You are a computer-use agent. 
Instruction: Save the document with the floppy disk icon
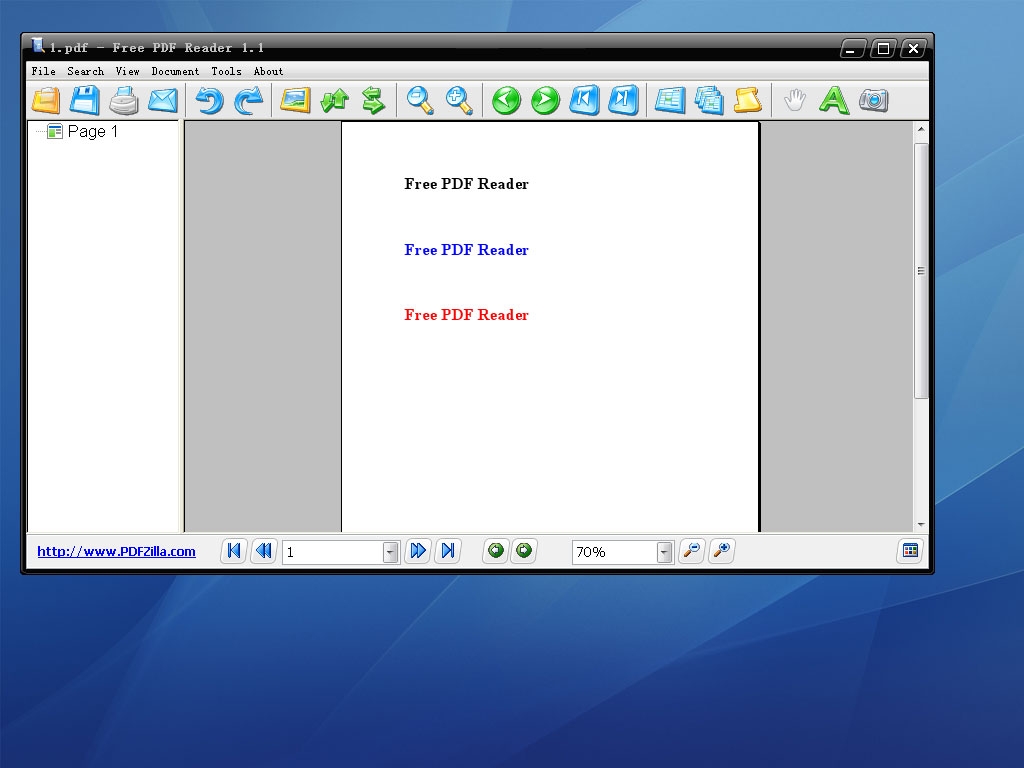pyautogui.click(x=85, y=100)
